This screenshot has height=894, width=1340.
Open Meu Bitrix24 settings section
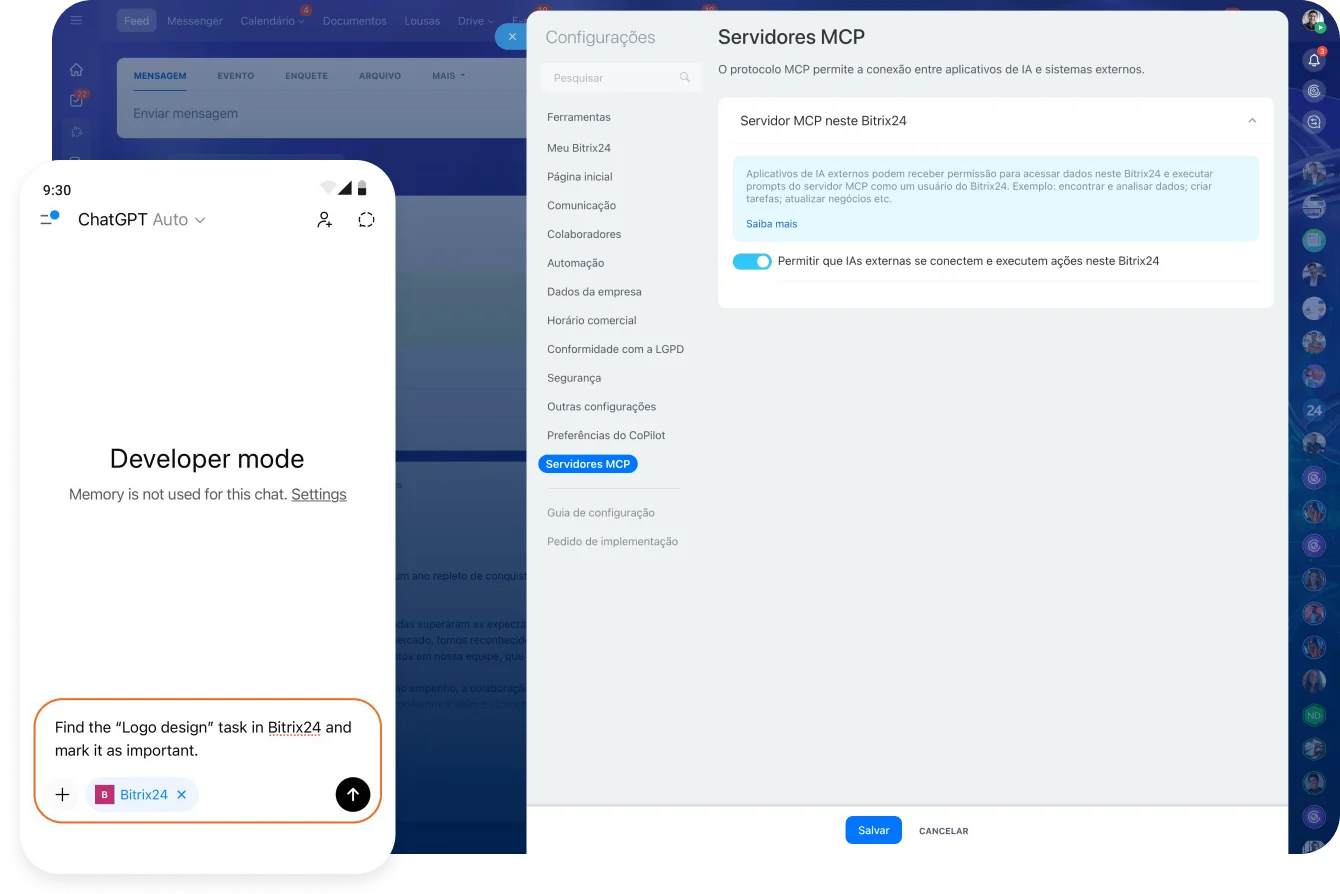(x=579, y=148)
